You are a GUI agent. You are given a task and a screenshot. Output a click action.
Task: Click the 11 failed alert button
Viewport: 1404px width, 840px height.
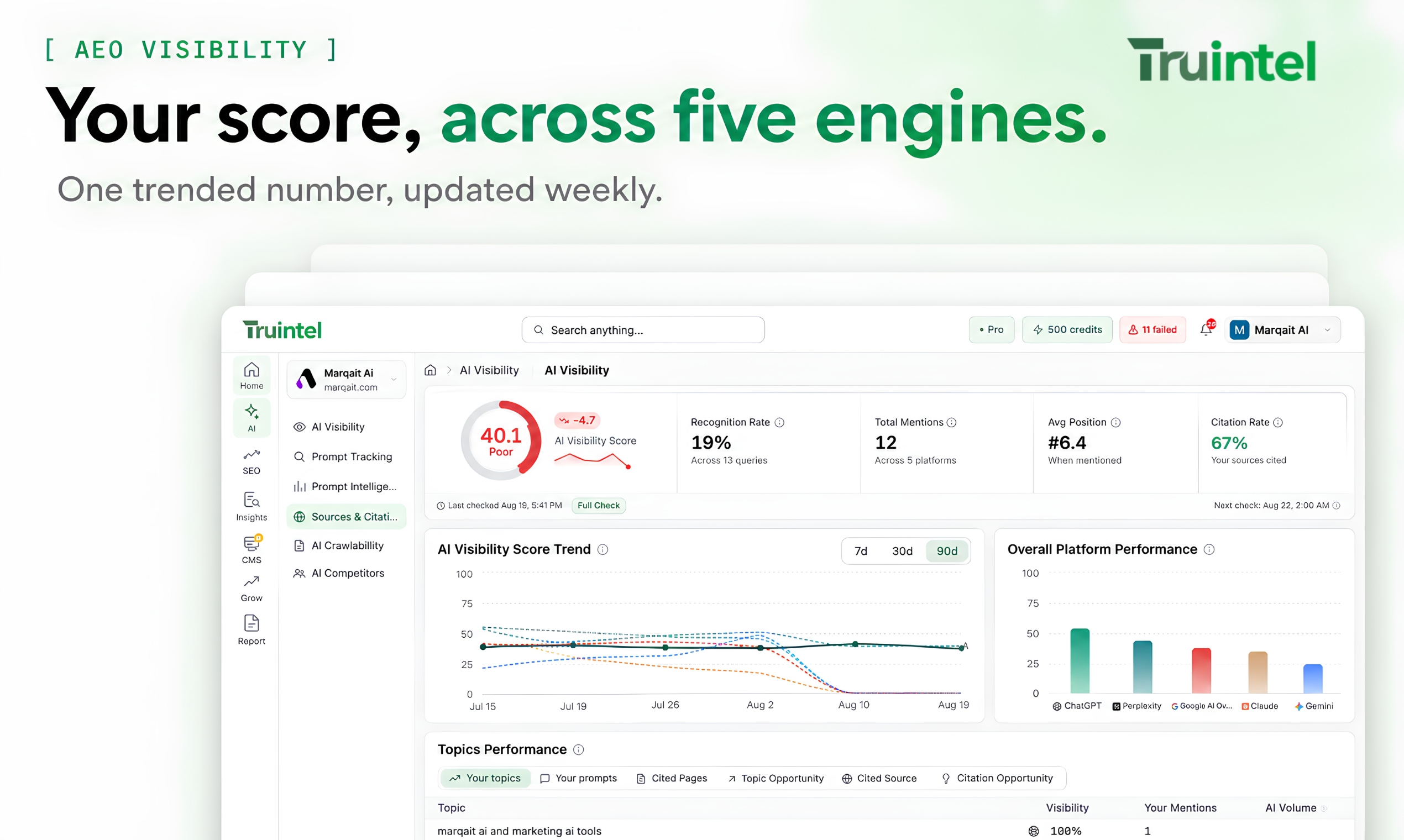(1152, 330)
